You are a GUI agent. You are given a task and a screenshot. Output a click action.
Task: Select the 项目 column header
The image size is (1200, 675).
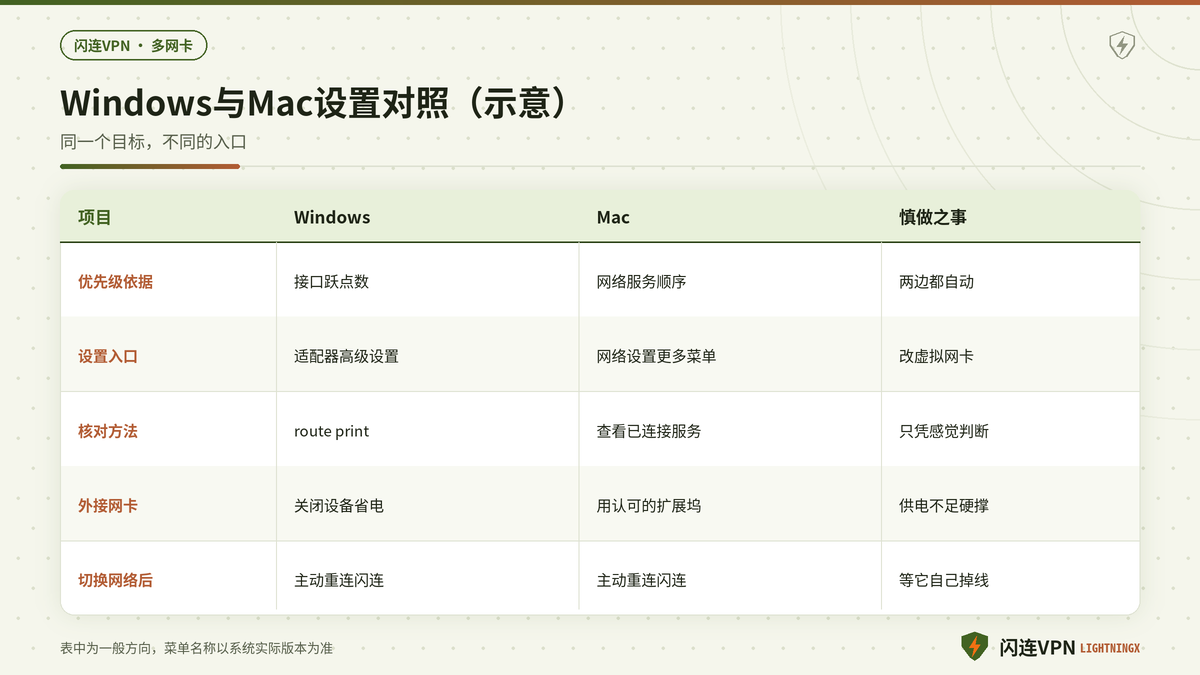94,217
